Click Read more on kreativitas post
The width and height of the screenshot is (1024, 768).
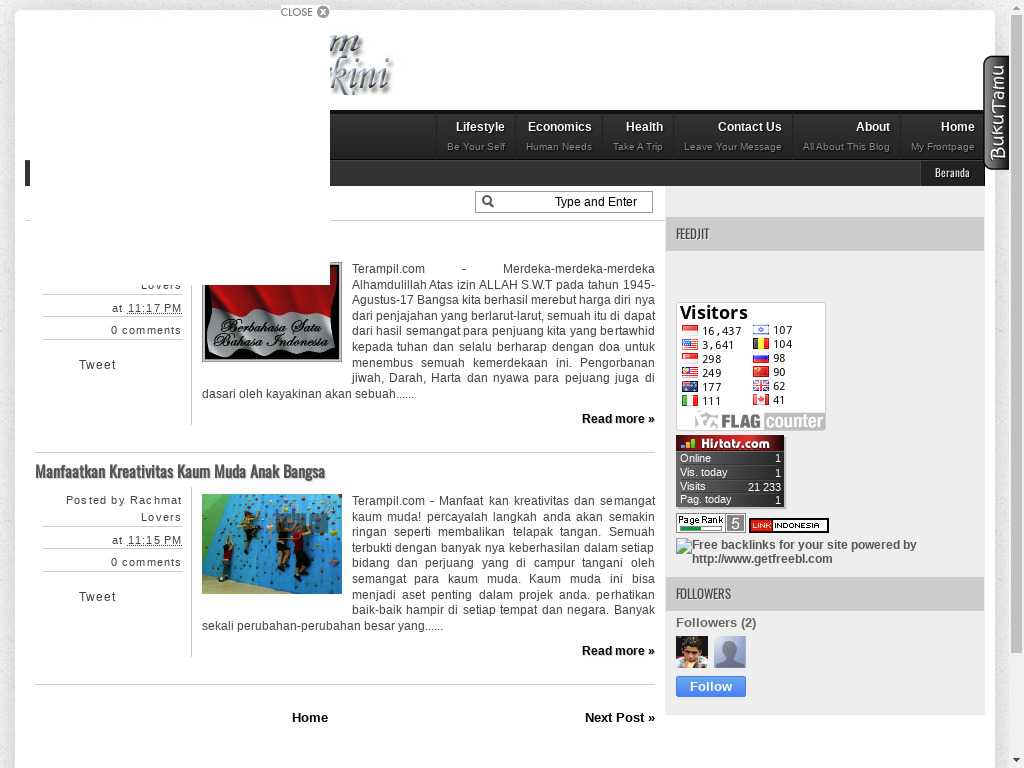(x=618, y=651)
